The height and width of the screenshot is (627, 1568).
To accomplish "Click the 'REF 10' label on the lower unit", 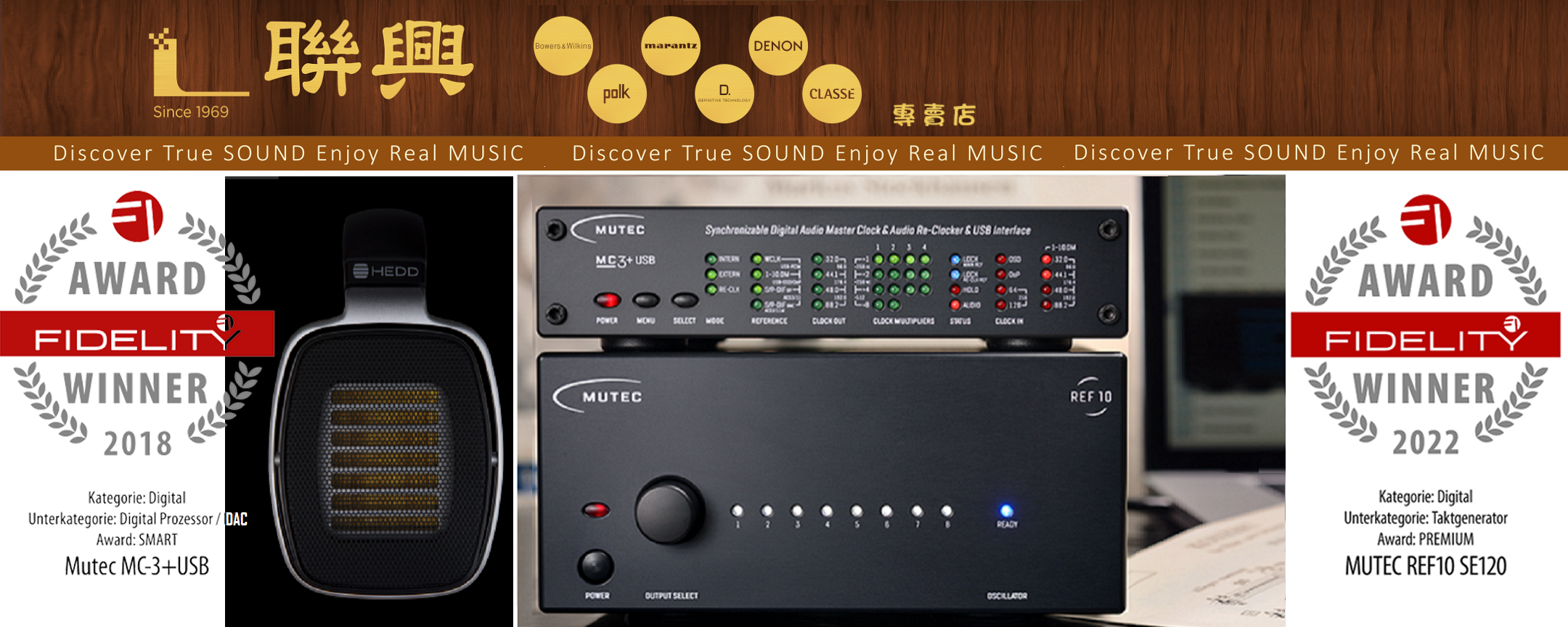I will 1091,396.
